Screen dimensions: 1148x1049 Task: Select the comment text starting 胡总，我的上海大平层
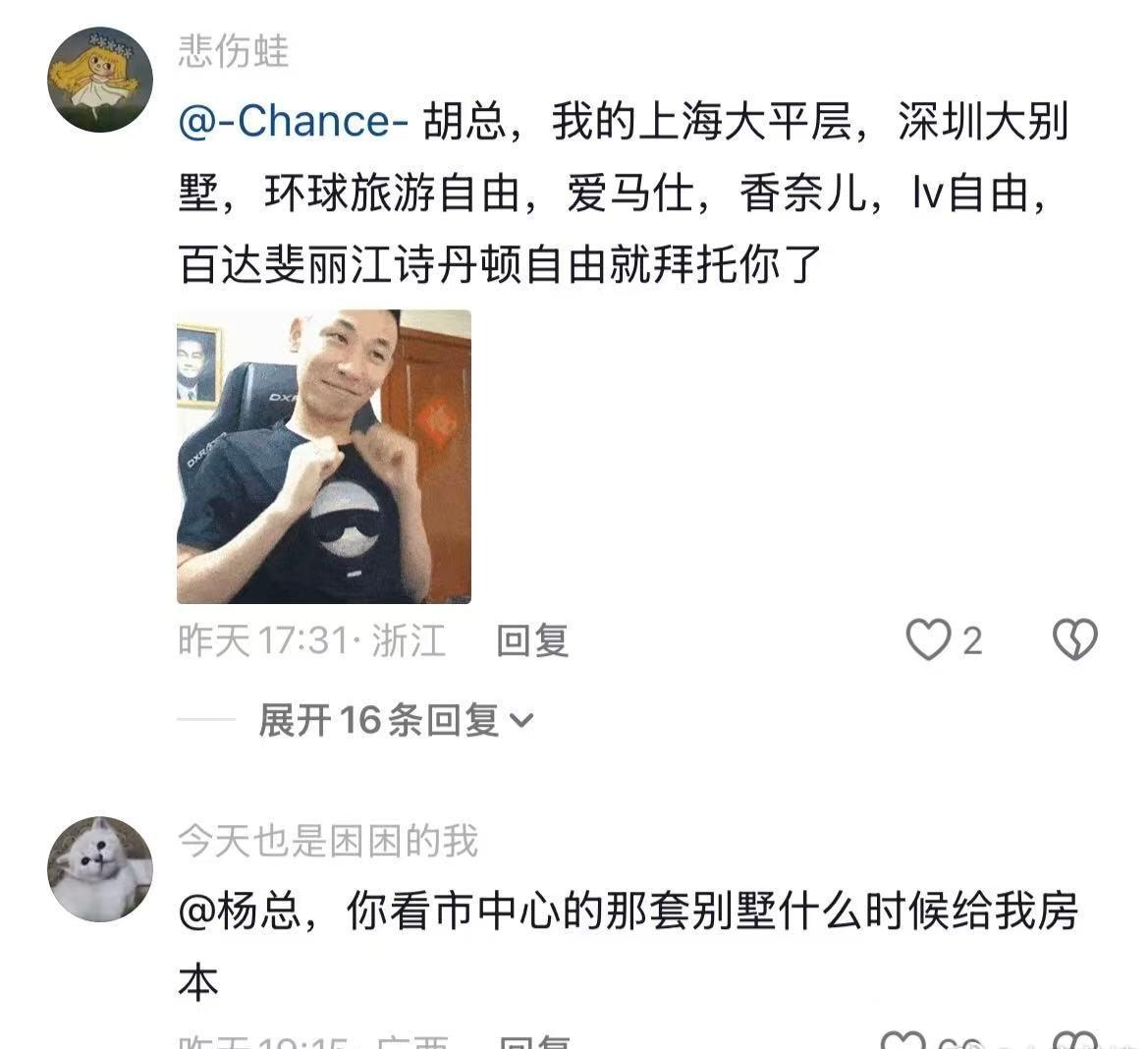pos(624,193)
